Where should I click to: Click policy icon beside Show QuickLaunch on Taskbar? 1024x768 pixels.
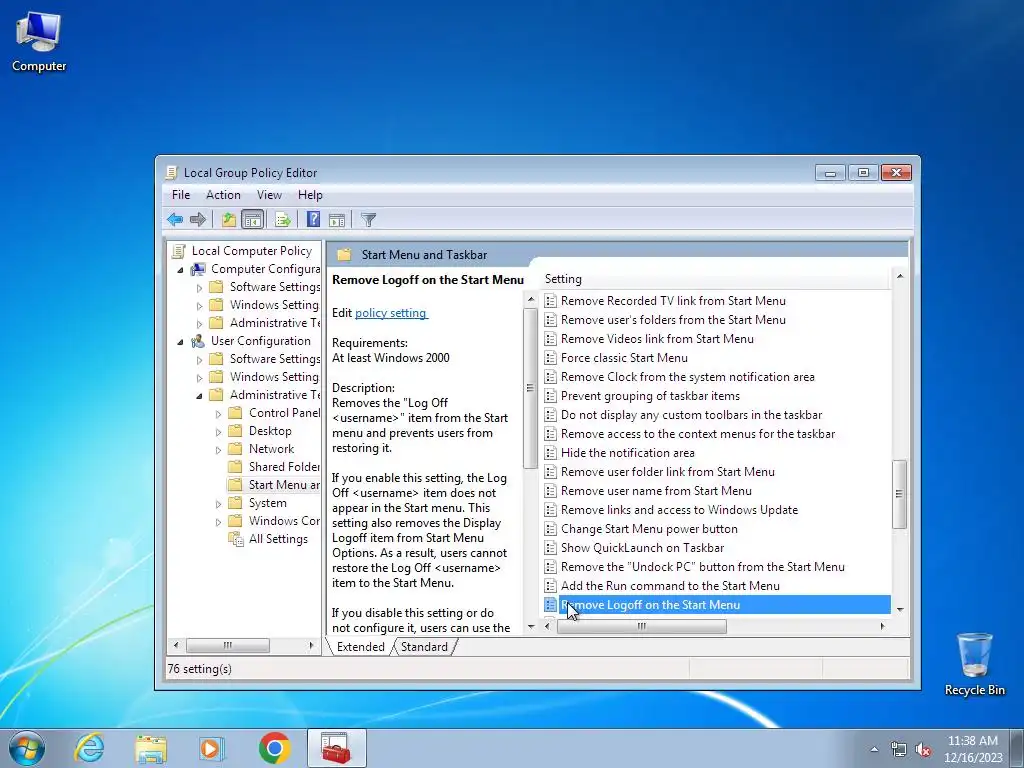[551, 548]
